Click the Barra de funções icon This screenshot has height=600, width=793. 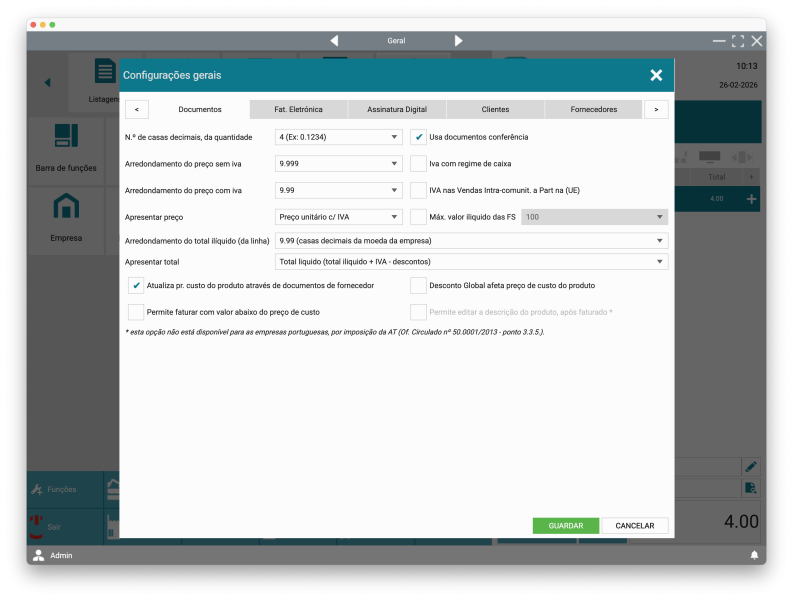pos(66,136)
